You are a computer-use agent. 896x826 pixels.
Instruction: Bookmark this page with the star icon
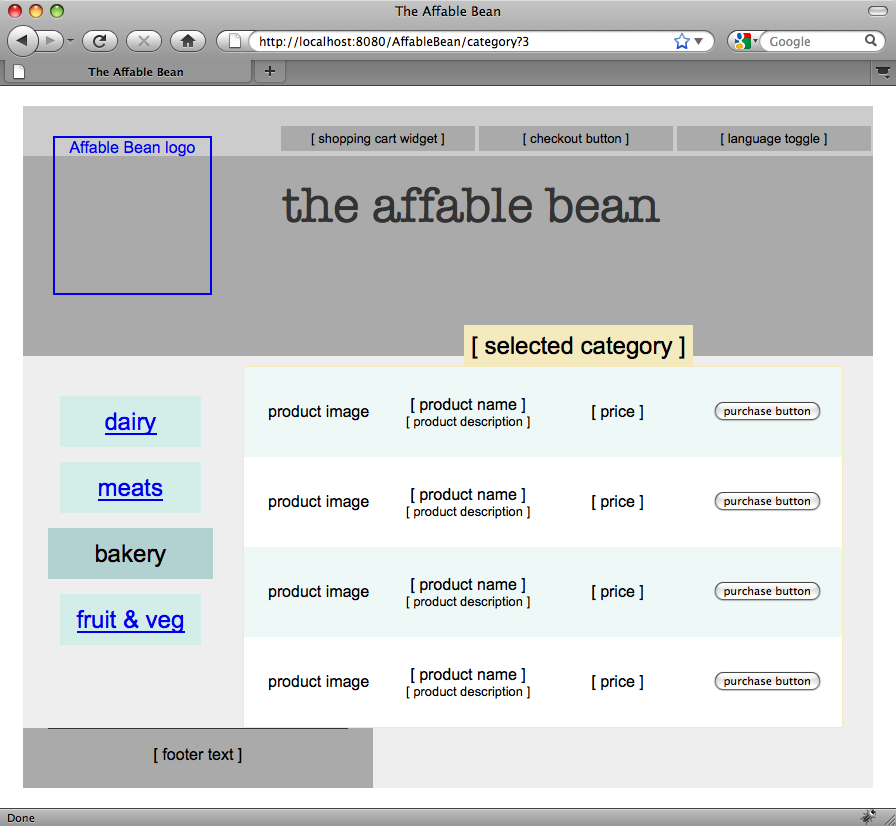click(682, 41)
